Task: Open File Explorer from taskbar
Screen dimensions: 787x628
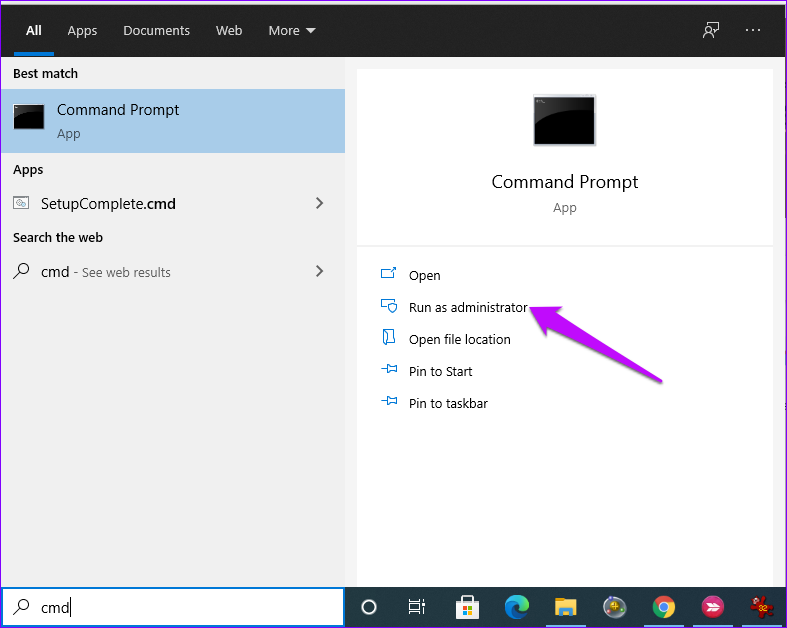Action: pyautogui.click(x=566, y=607)
